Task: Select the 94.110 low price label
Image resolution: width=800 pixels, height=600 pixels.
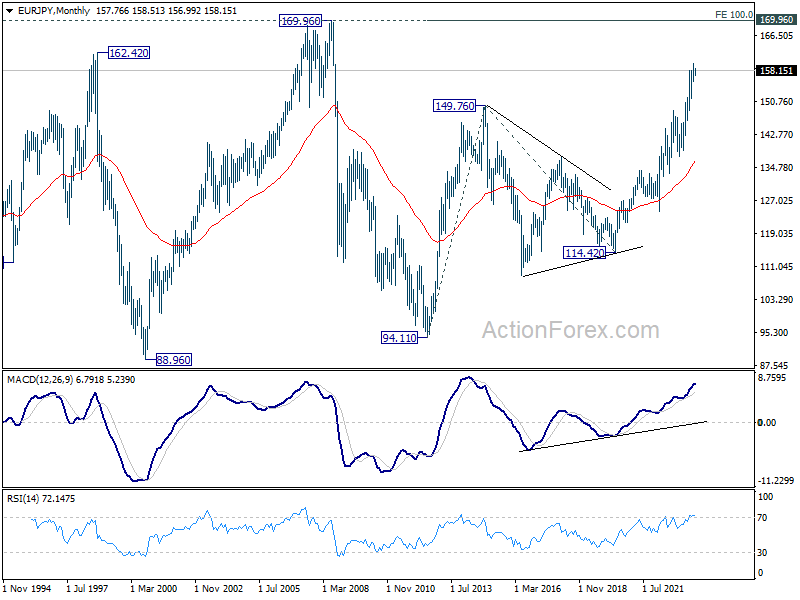Action: click(x=399, y=337)
